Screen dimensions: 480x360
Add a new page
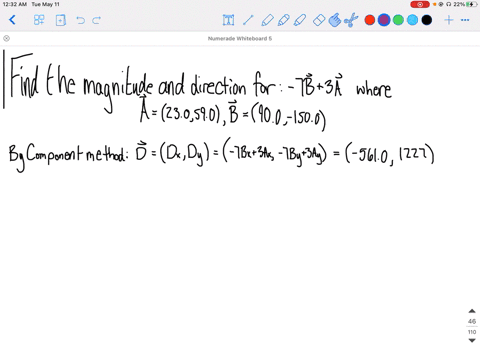(x=60, y=20)
